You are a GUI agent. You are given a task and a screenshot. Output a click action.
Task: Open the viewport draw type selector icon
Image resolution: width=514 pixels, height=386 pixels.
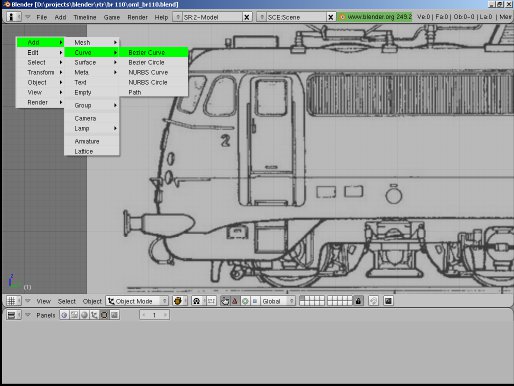(178, 301)
